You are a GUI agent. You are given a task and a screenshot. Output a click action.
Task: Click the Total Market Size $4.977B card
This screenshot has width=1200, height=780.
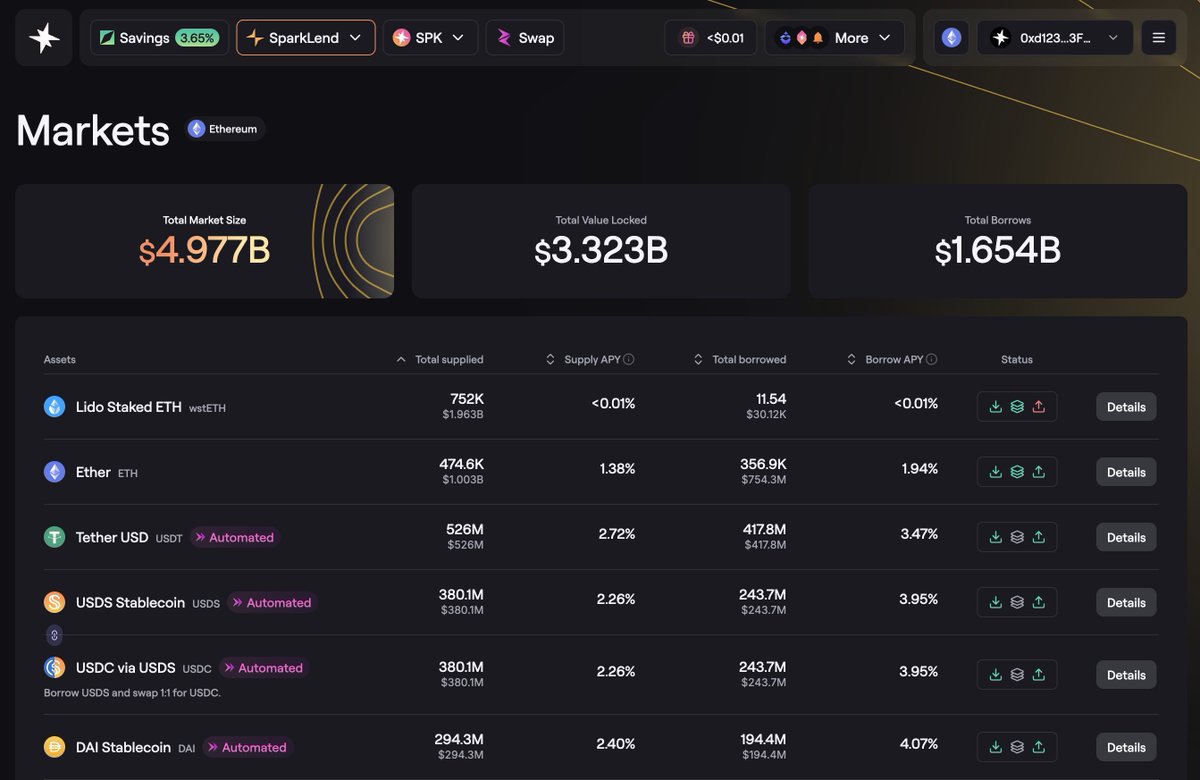point(204,241)
